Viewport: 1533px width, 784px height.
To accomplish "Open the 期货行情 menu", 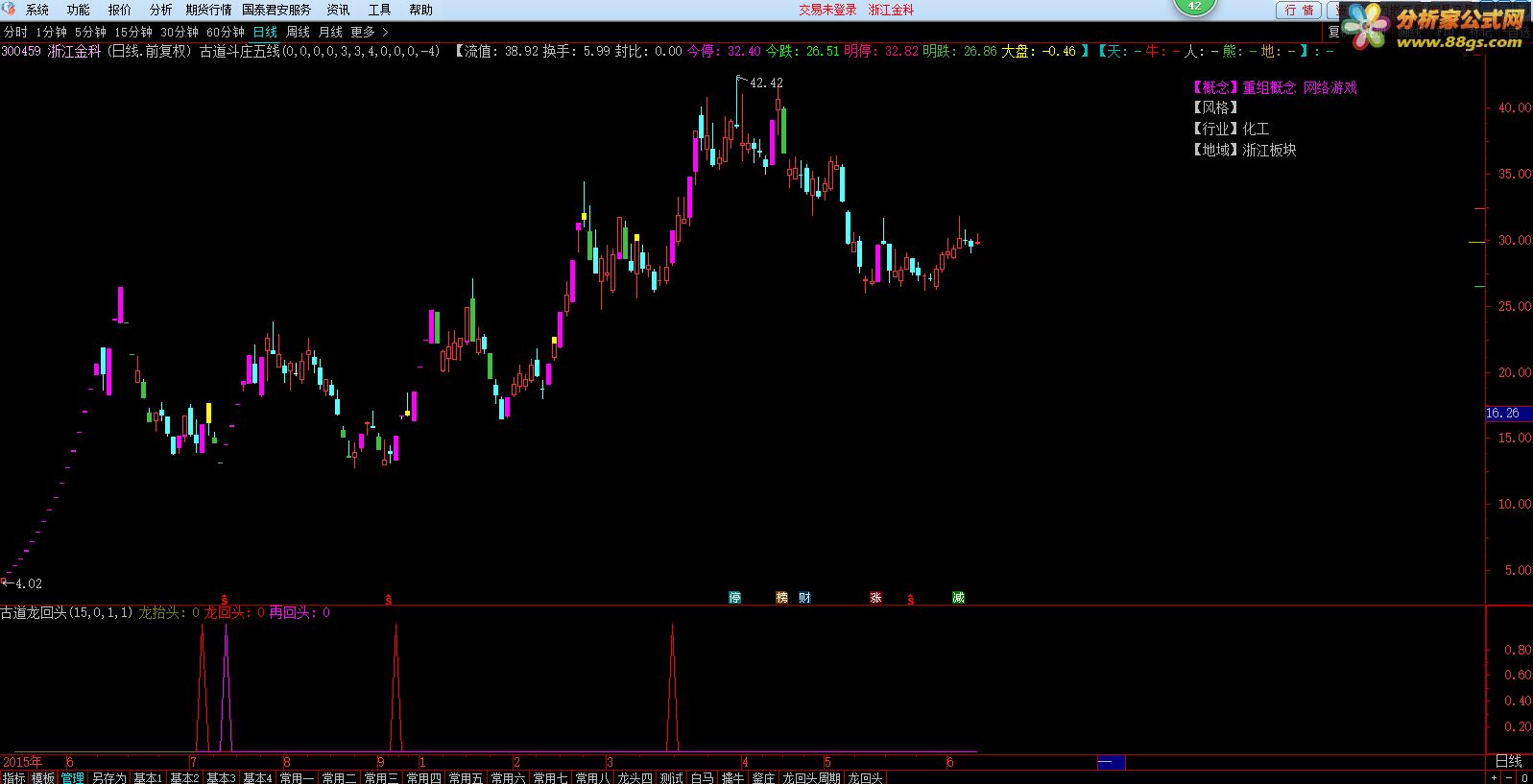I will click(208, 10).
